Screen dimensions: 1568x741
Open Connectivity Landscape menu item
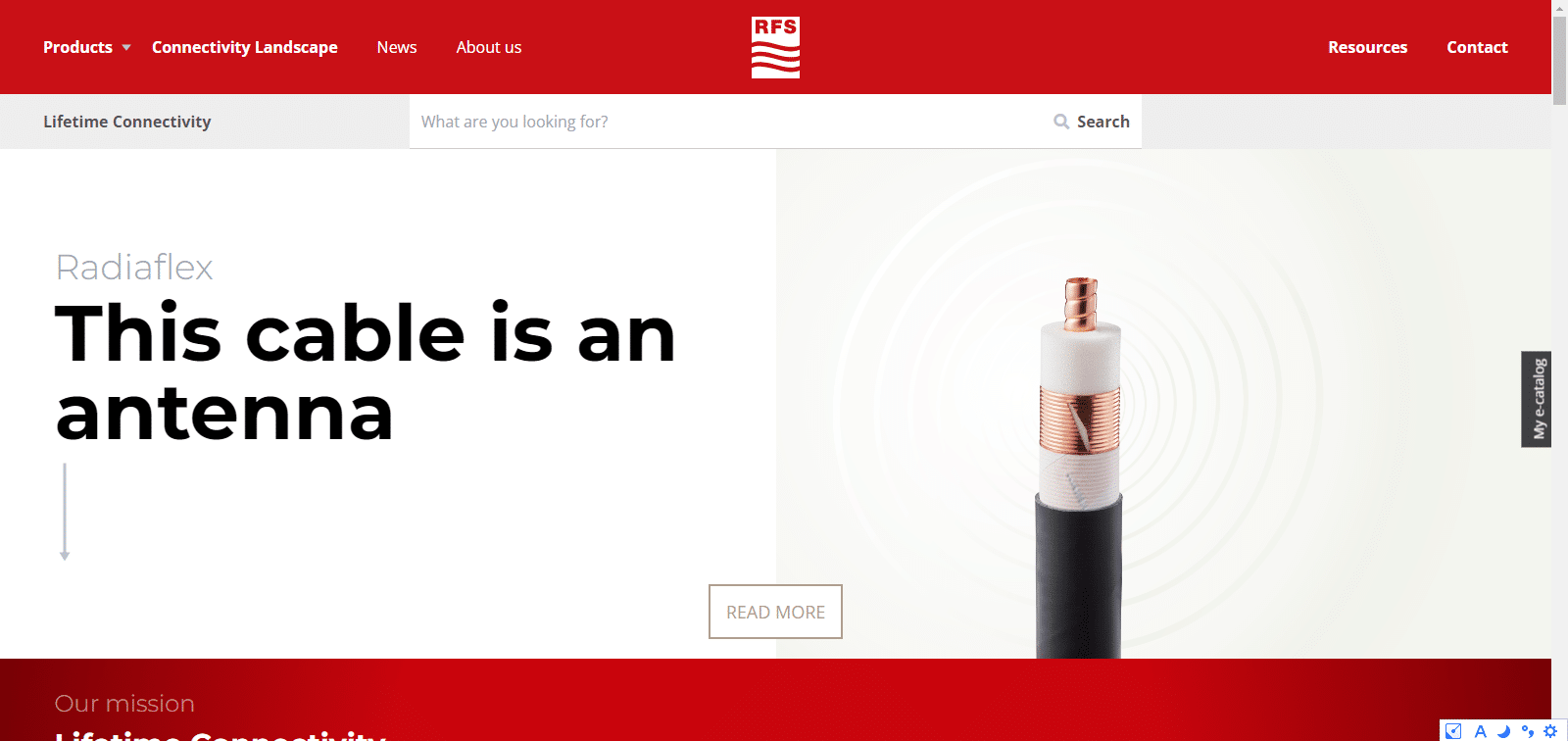(x=245, y=47)
